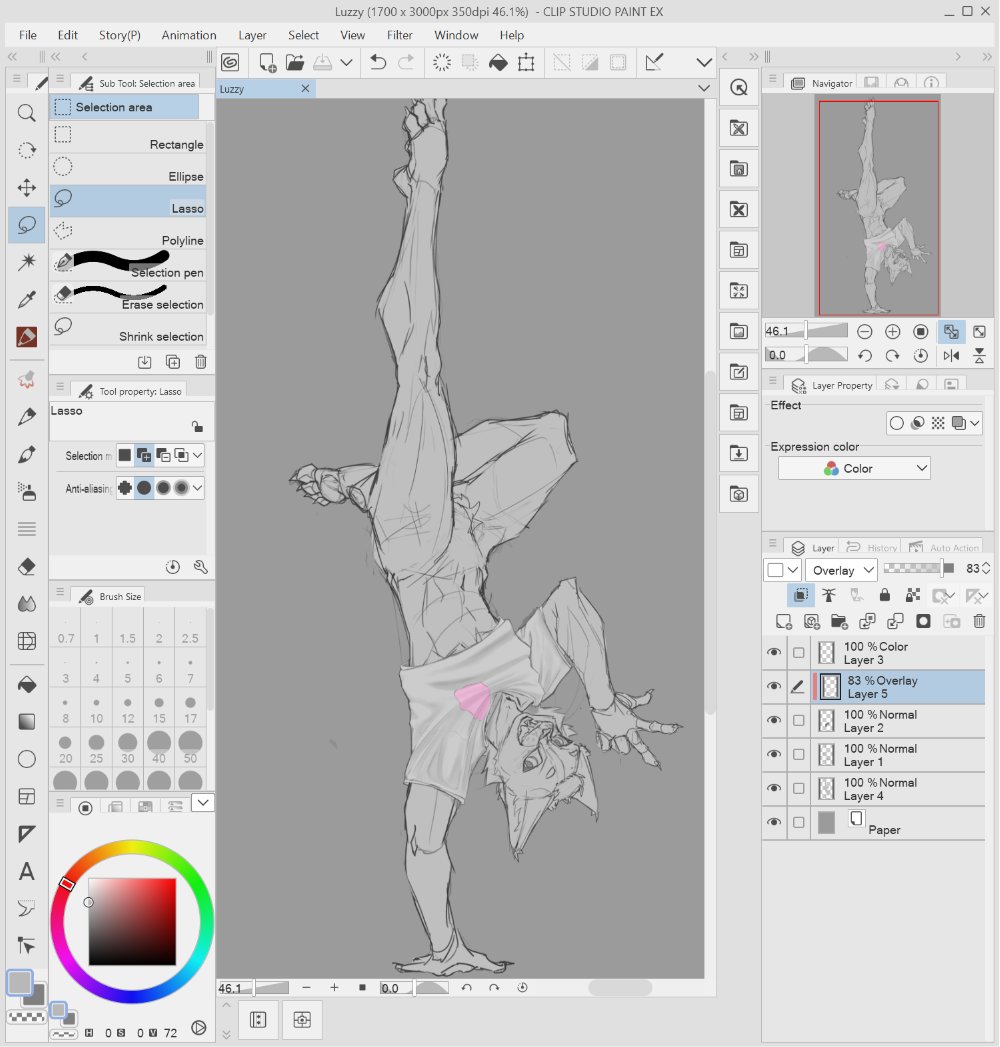Toggle Clip to Layer Below icon
This screenshot has height=1047, width=1000.
(800, 595)
